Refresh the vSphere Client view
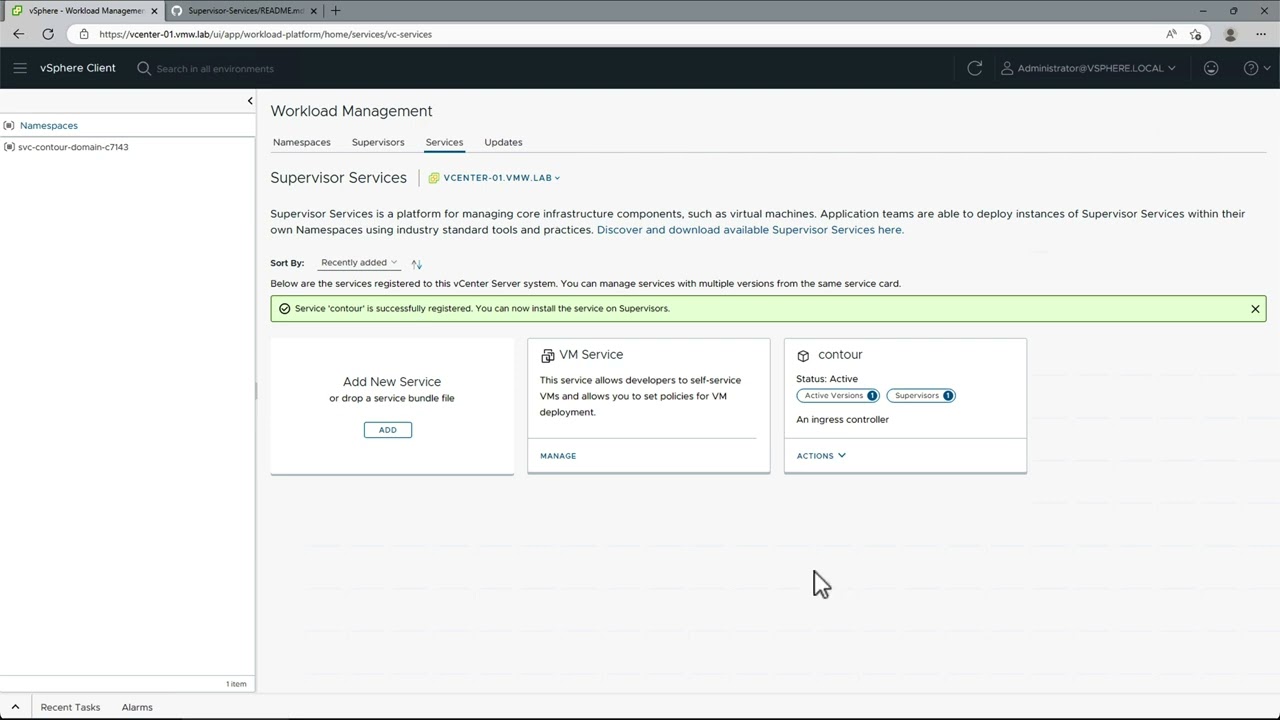1280x720 pixels. point(975,68)
